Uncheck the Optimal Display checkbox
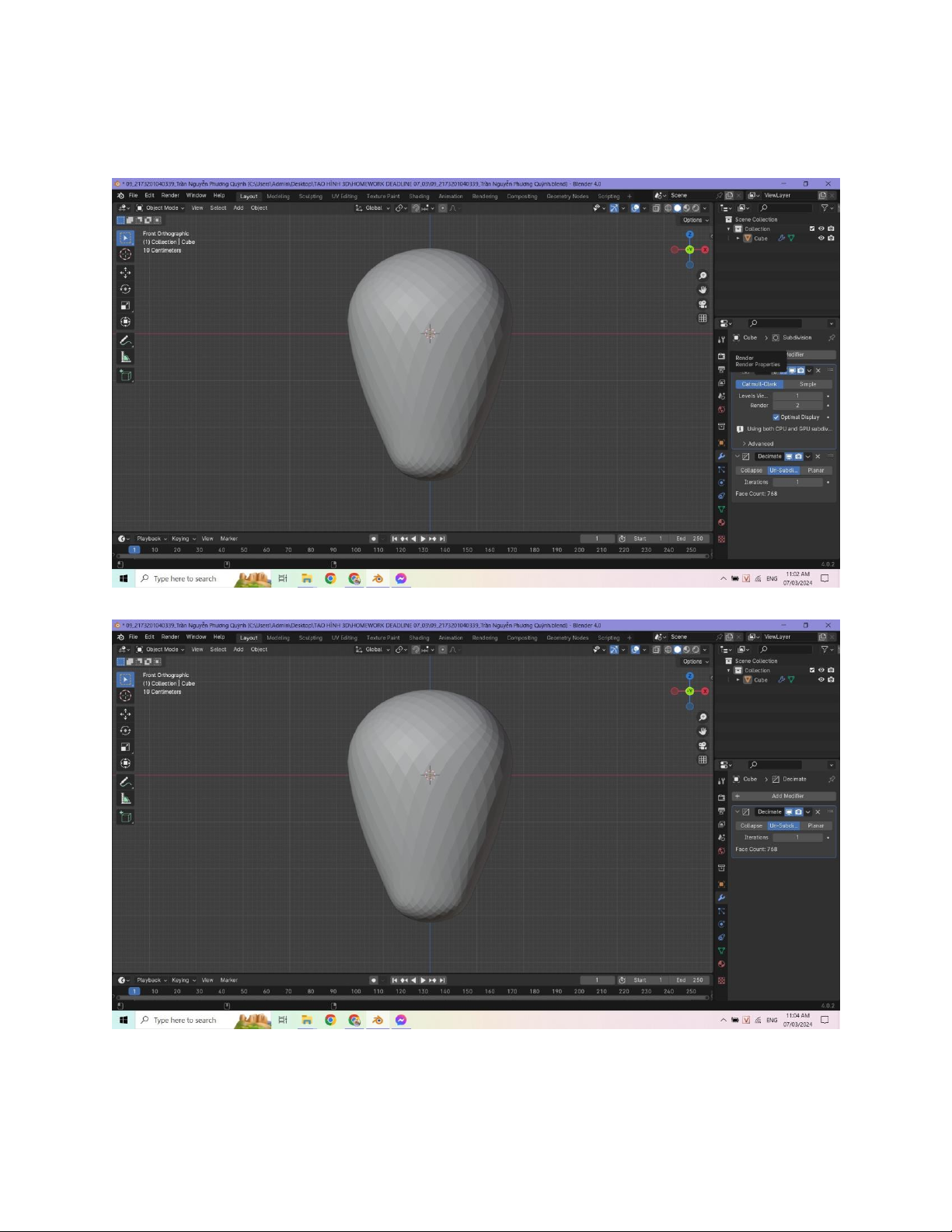952x1232 pixels. pos(776,417)
